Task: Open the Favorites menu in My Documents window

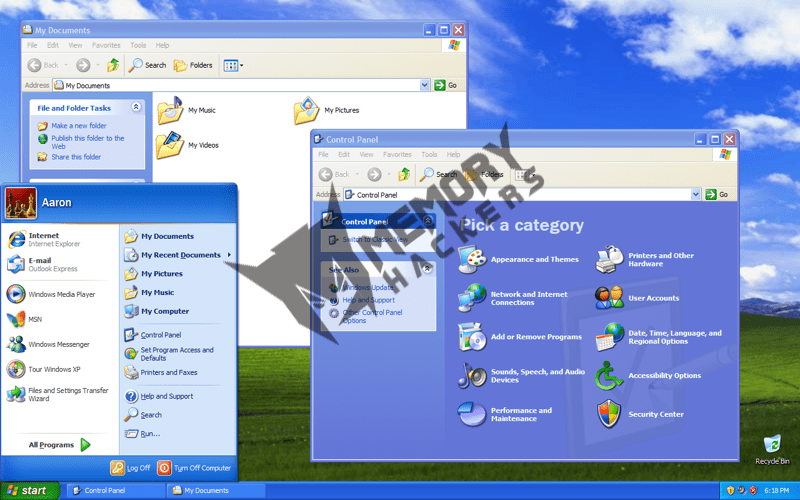Action: (106, 45)
